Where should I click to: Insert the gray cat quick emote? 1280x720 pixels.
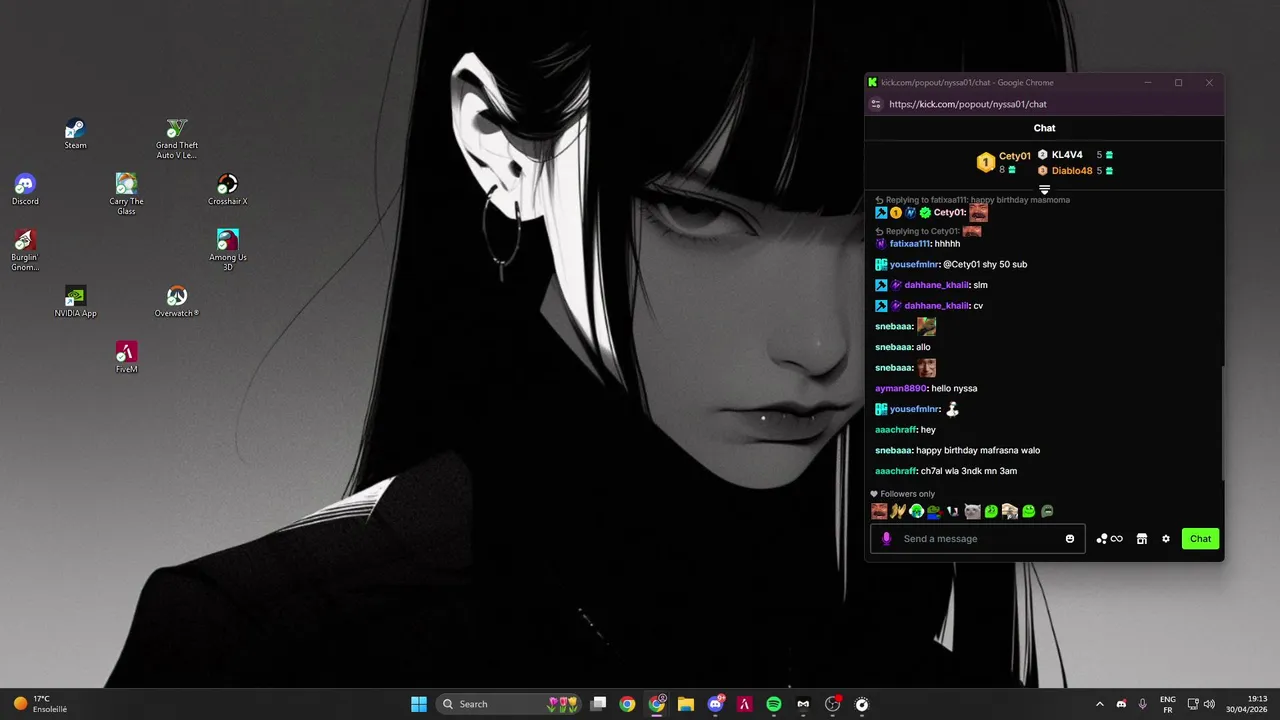[x=972, y=511]
